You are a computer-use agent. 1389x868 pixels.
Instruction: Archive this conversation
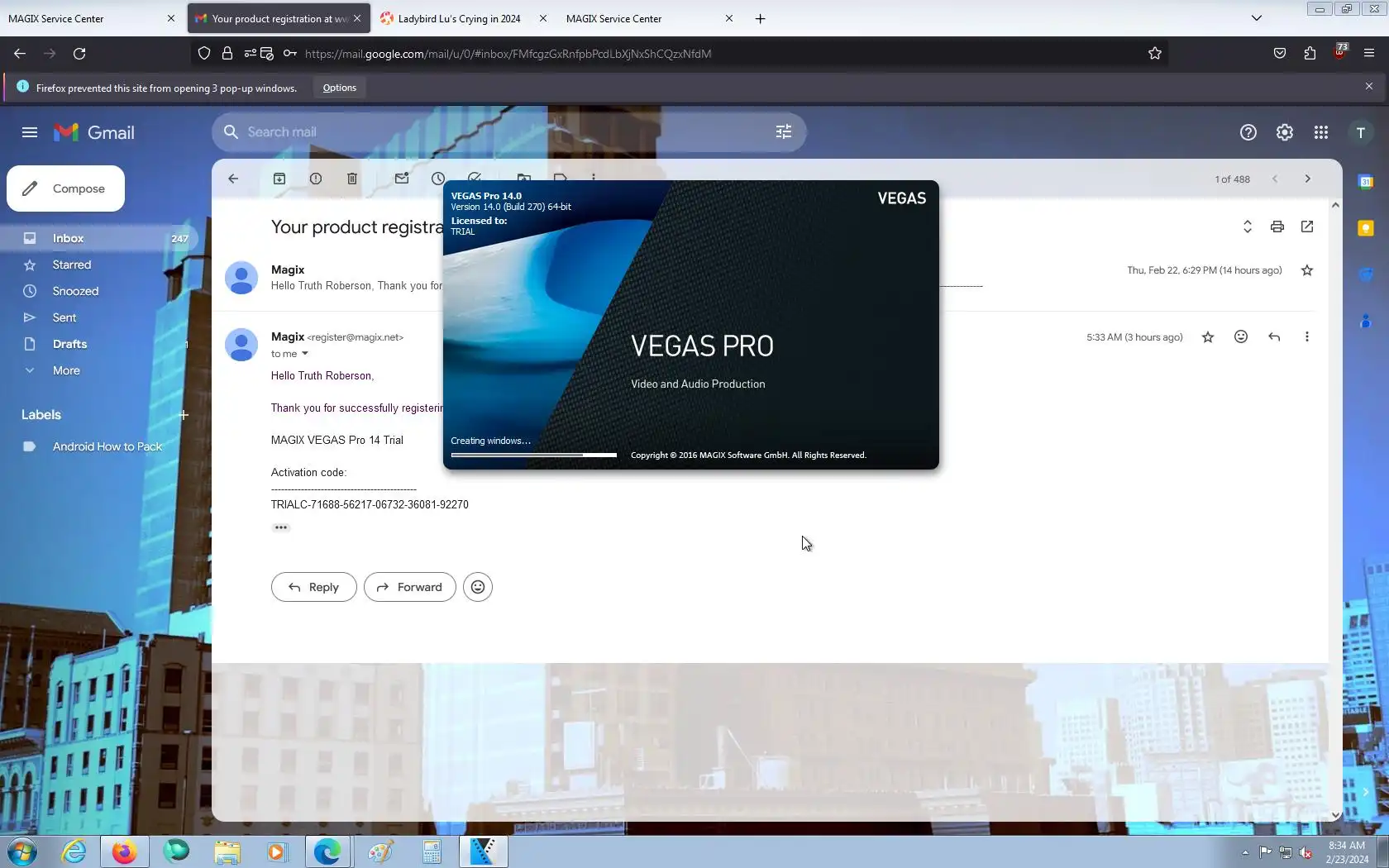coord(279,179)
